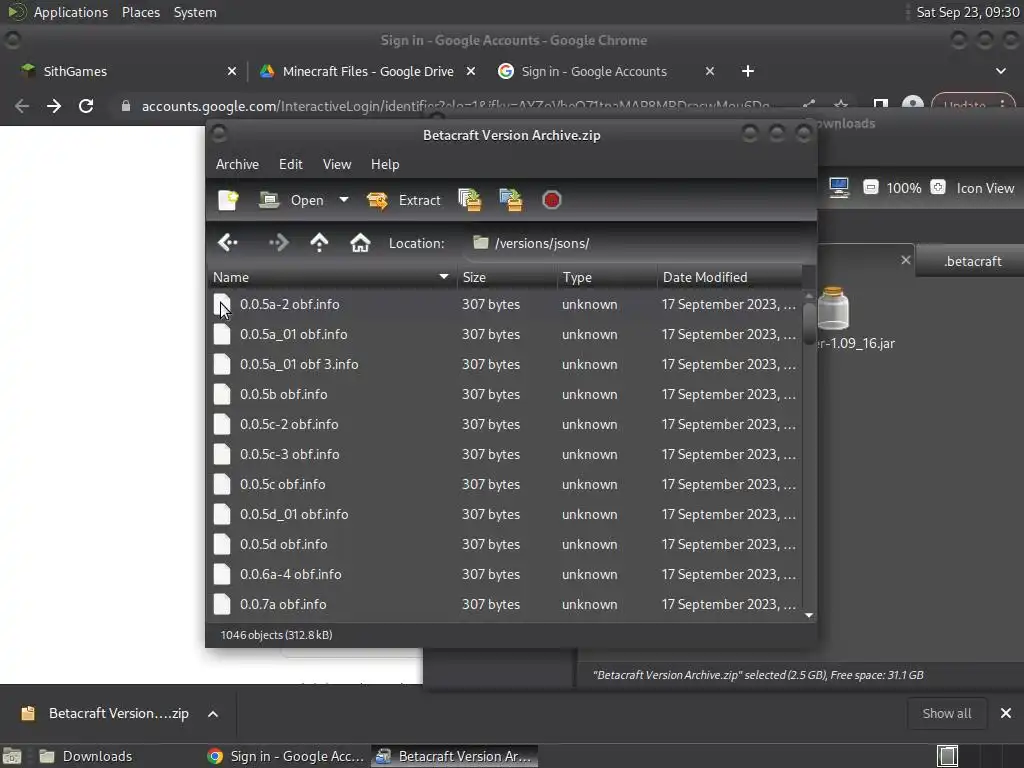The height and width of the screenshot is (768, 1024).
Task: Select file 0.0.5a-2 obf.info
Action: click(x=505, y=304)
